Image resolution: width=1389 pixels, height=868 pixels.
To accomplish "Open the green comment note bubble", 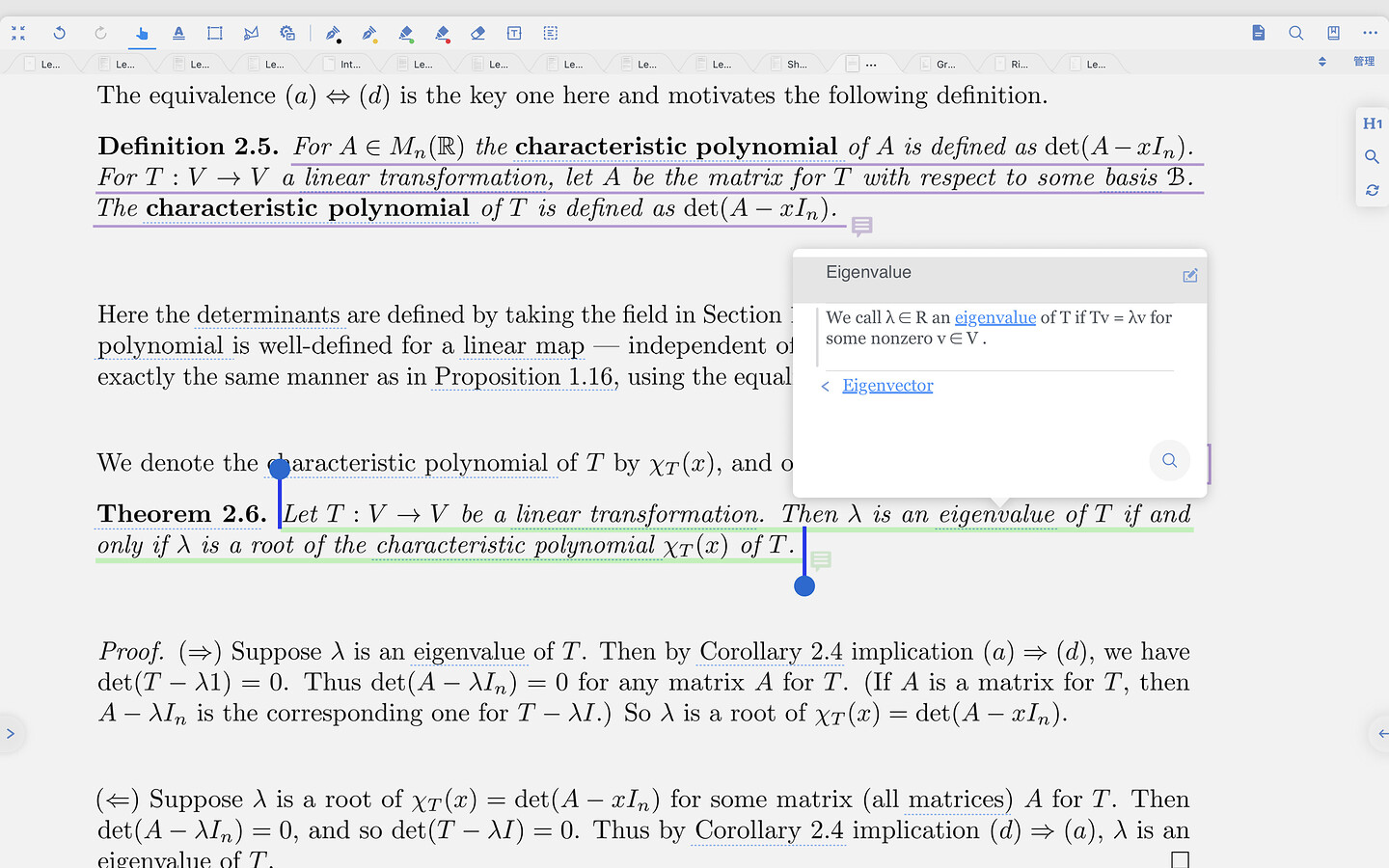I will click(x=821, y=560).
